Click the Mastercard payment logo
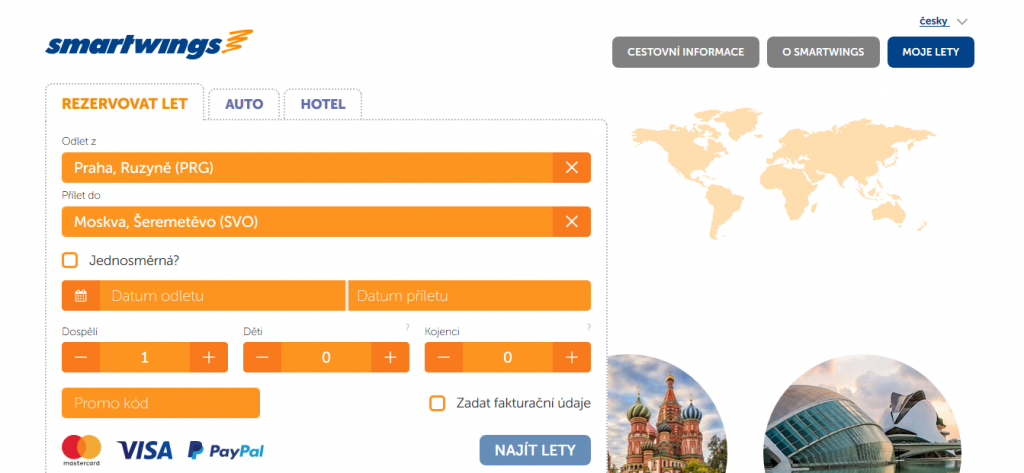Screen dimensions: 1024x473 82,450
